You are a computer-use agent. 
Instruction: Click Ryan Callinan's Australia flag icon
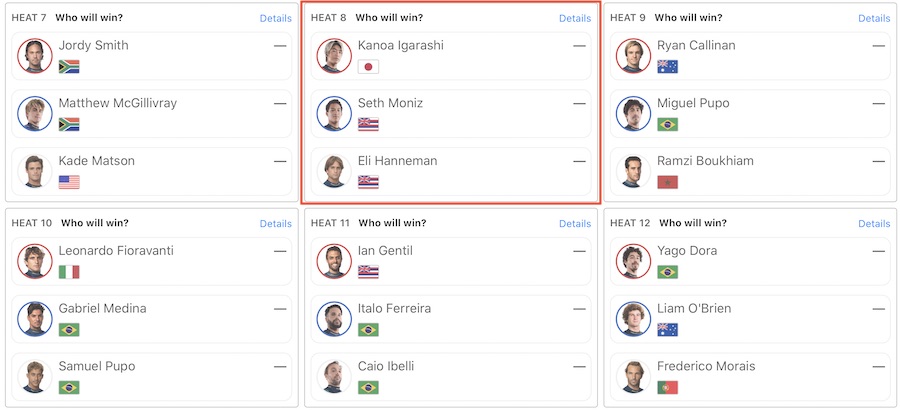pyautogui.click(x=668, y=67)
